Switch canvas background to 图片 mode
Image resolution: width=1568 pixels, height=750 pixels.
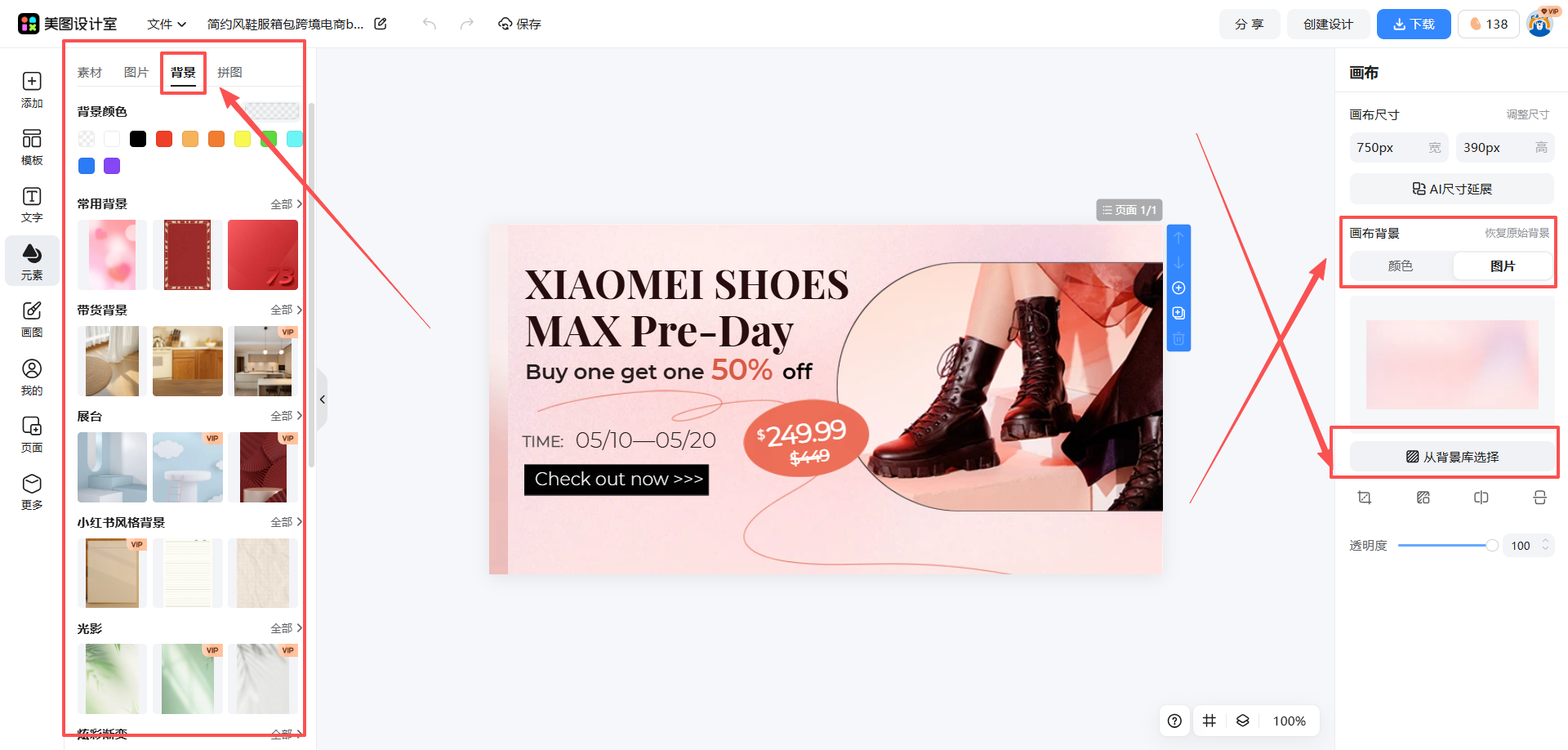click(x=1503, y=266)
